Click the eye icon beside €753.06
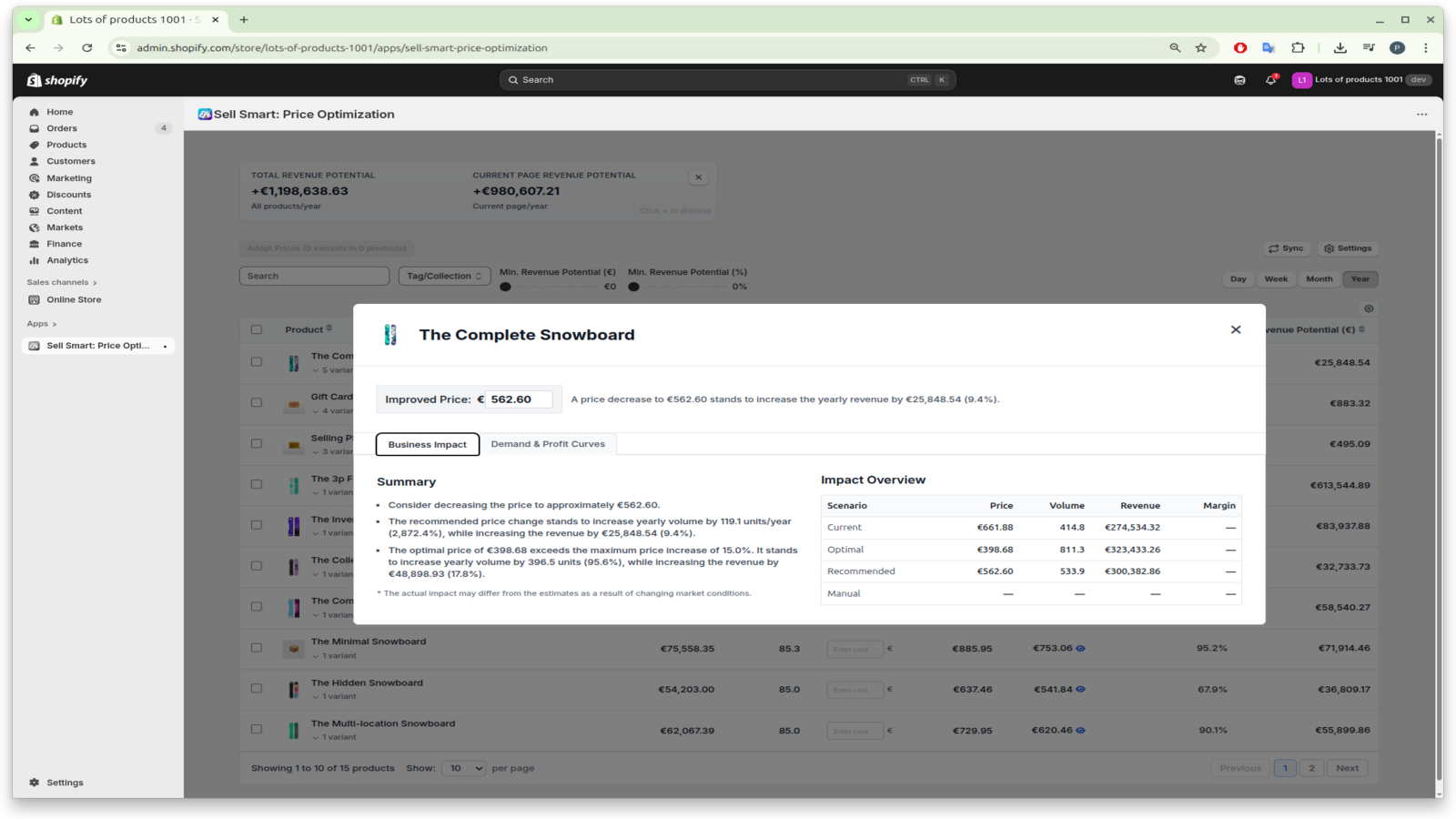Image resolution: width=1456 pixels, height=819 pixels. 1080,649
